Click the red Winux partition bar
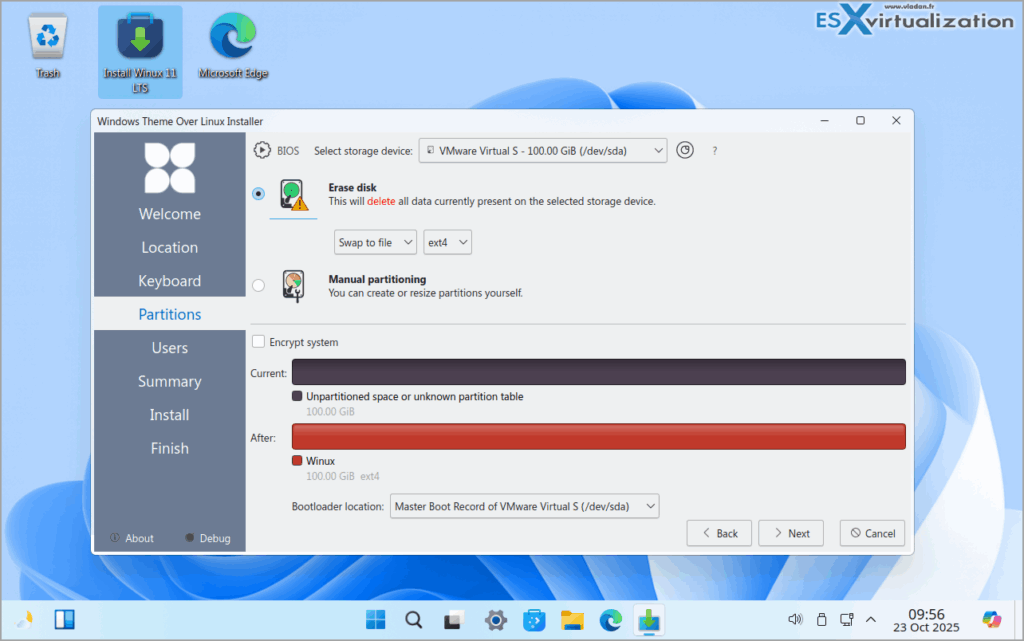The image size is (1024, 641). (x=597, y=436)
